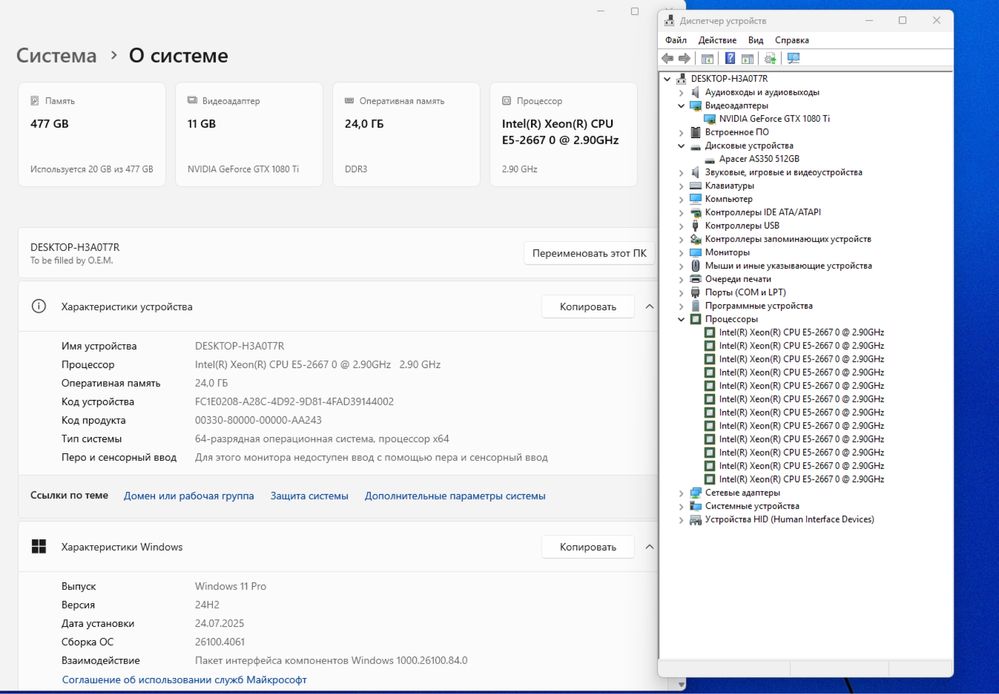Click the Выпуск value Windows 11 Pro
The height and width of the screenshot is (694, 999).
pyautogui.click(x=231, y=586)
